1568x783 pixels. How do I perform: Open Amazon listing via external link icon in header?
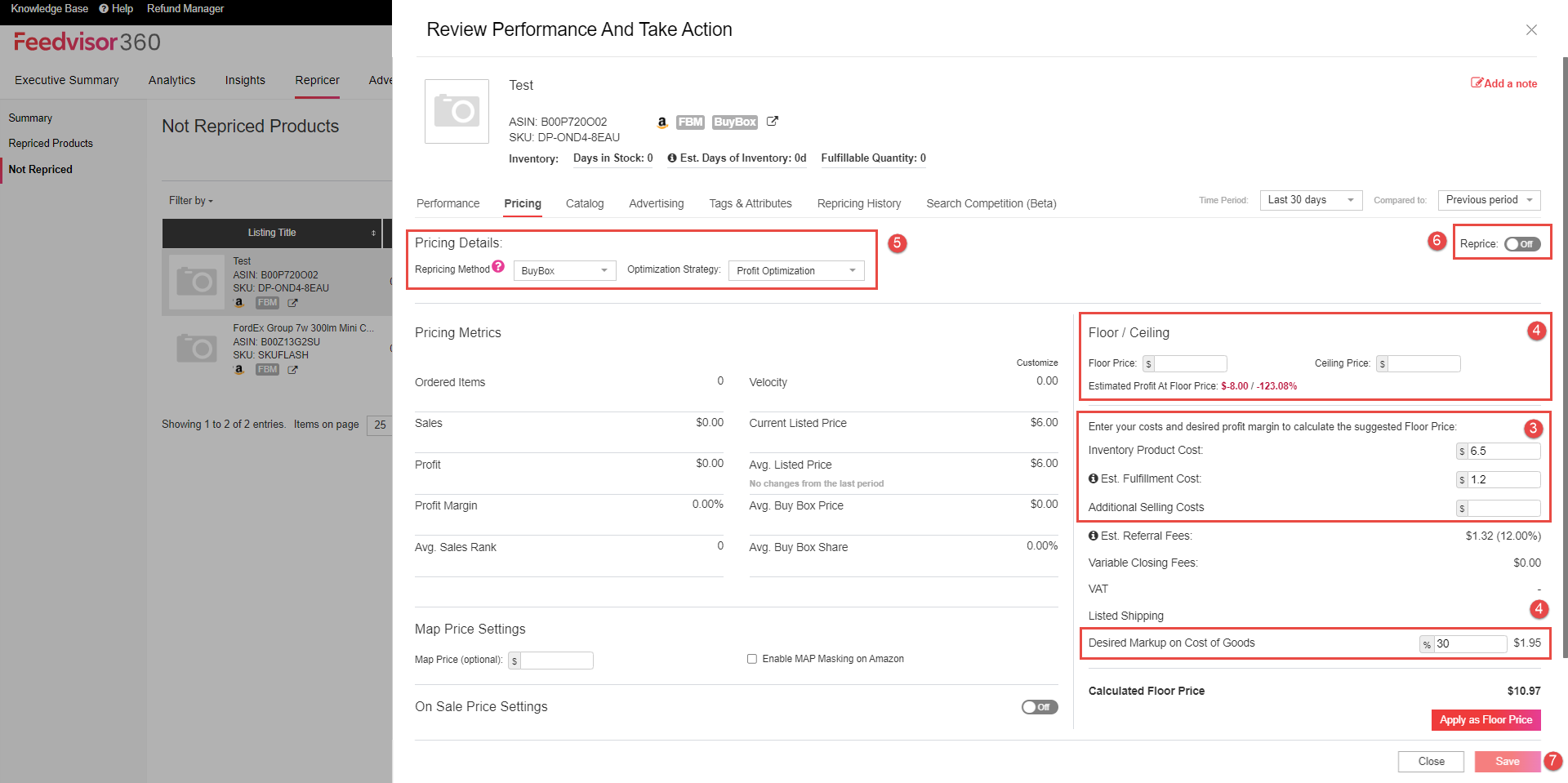(x=773, y=121)
